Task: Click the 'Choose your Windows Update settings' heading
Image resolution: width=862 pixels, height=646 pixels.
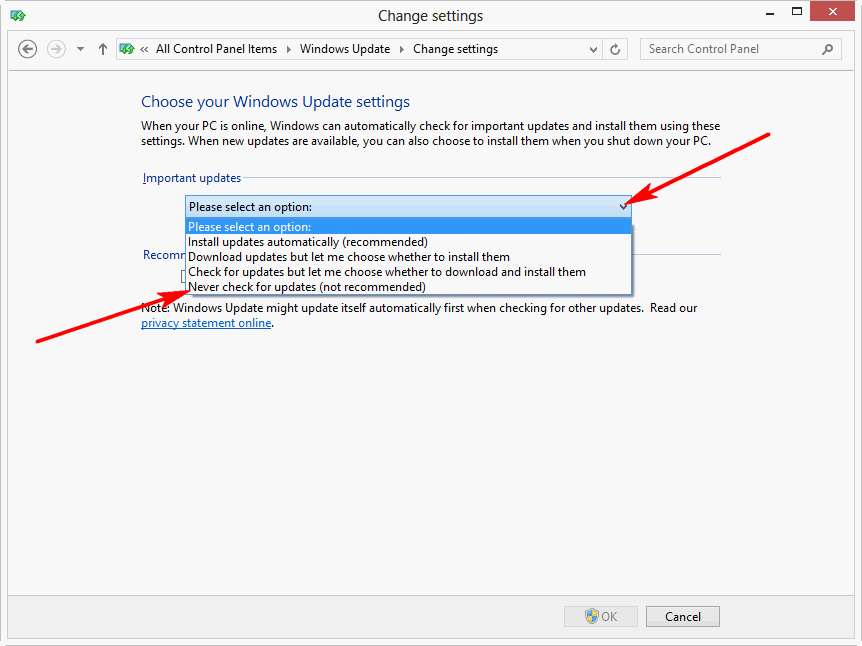Action: [275, 102]
